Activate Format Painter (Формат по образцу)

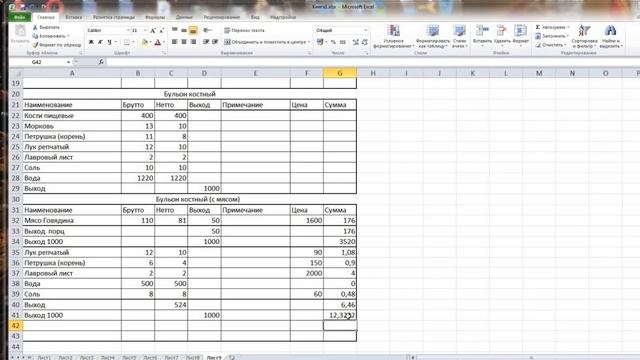point(56,45)
